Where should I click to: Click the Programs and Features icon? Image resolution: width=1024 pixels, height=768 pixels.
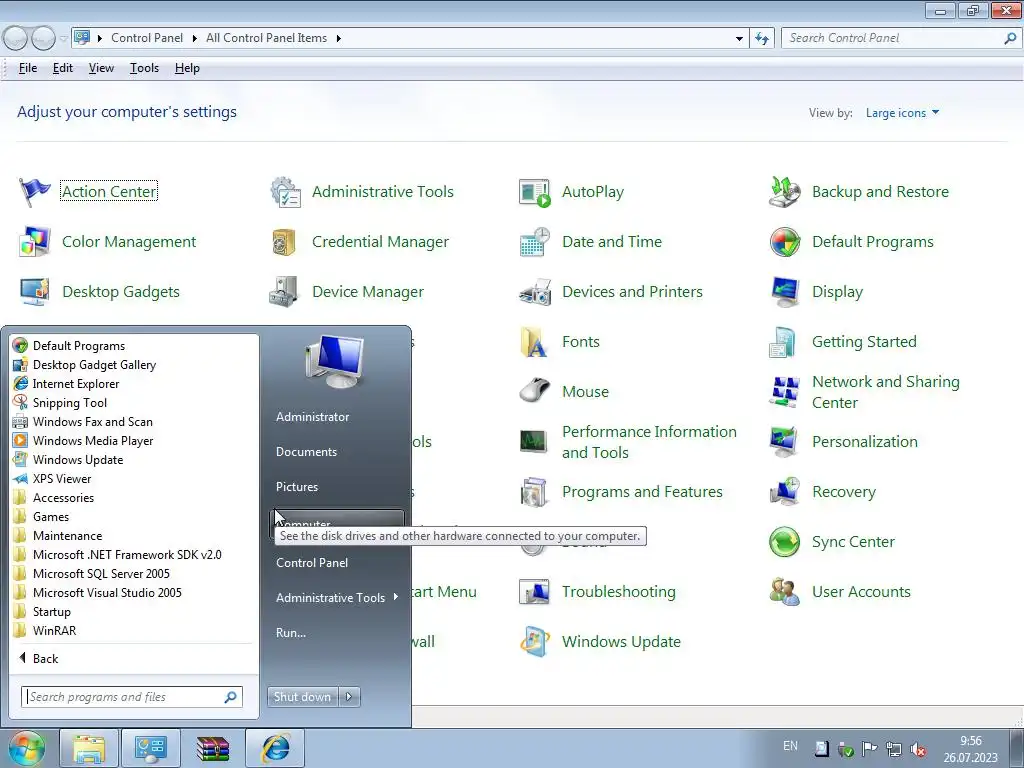534,492
